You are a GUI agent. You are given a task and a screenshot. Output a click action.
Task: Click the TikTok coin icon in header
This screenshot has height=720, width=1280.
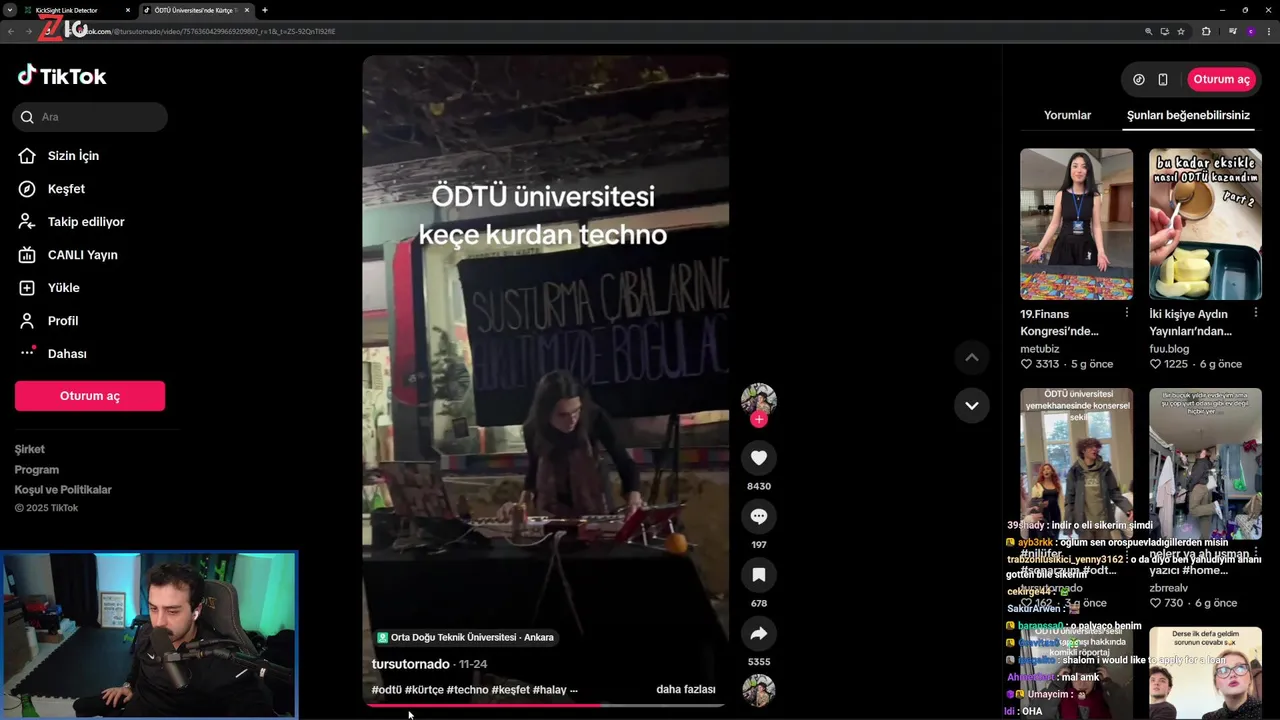[x=1139, y=79]
